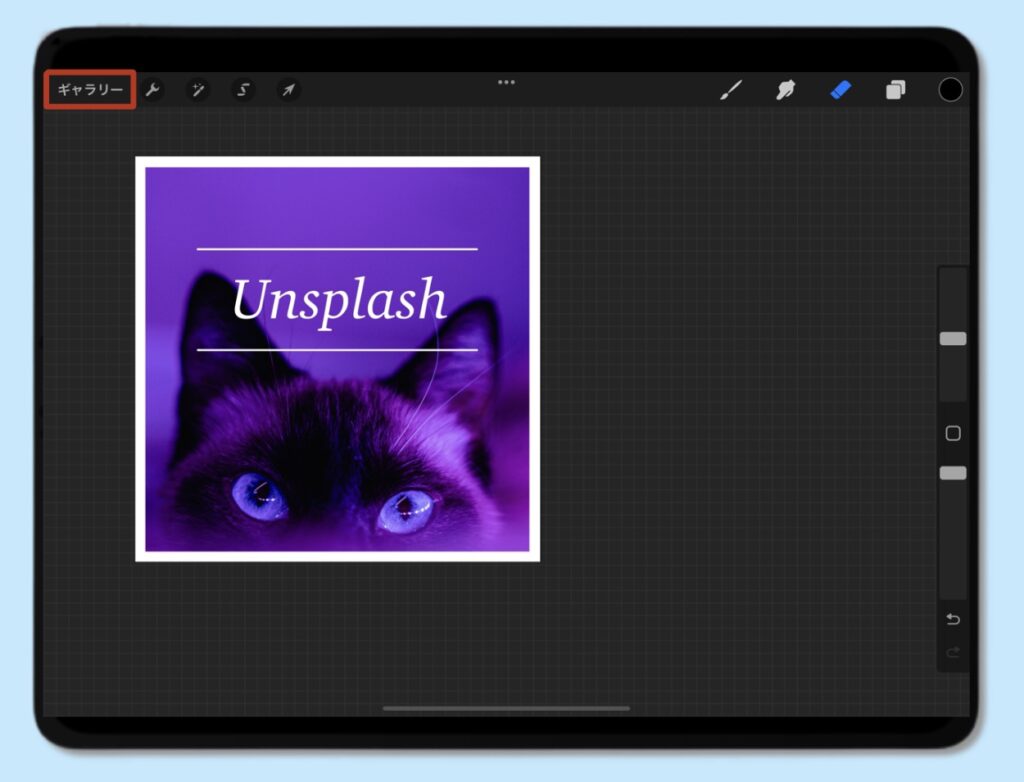
Task: Select the Paint brush tool
Action: [x=731, y=90]
